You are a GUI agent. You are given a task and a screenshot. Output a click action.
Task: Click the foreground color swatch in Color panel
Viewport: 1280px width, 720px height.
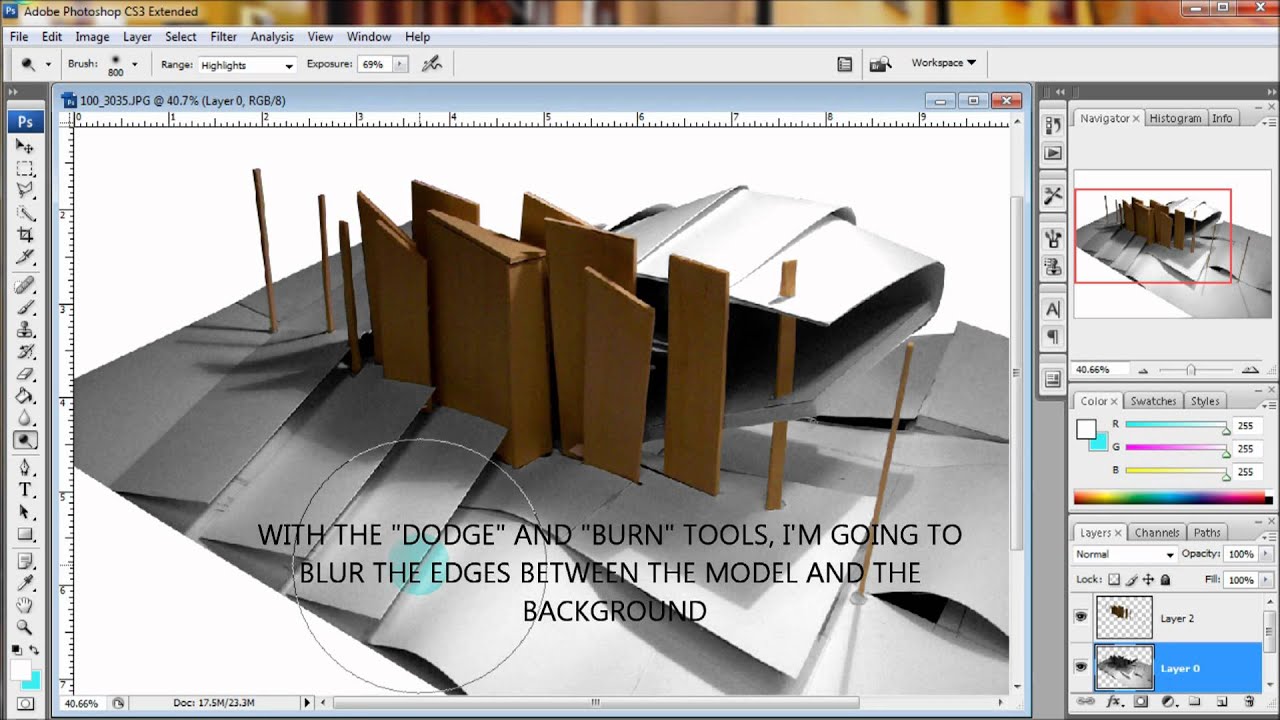[x=1085, y=429]
